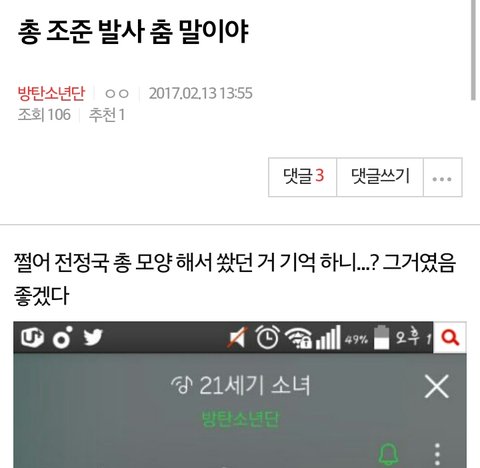The width and height of the screenshot is (480, 468).
Task: Click the green 방탄소년단 artist name
Action: coord(240,419)
